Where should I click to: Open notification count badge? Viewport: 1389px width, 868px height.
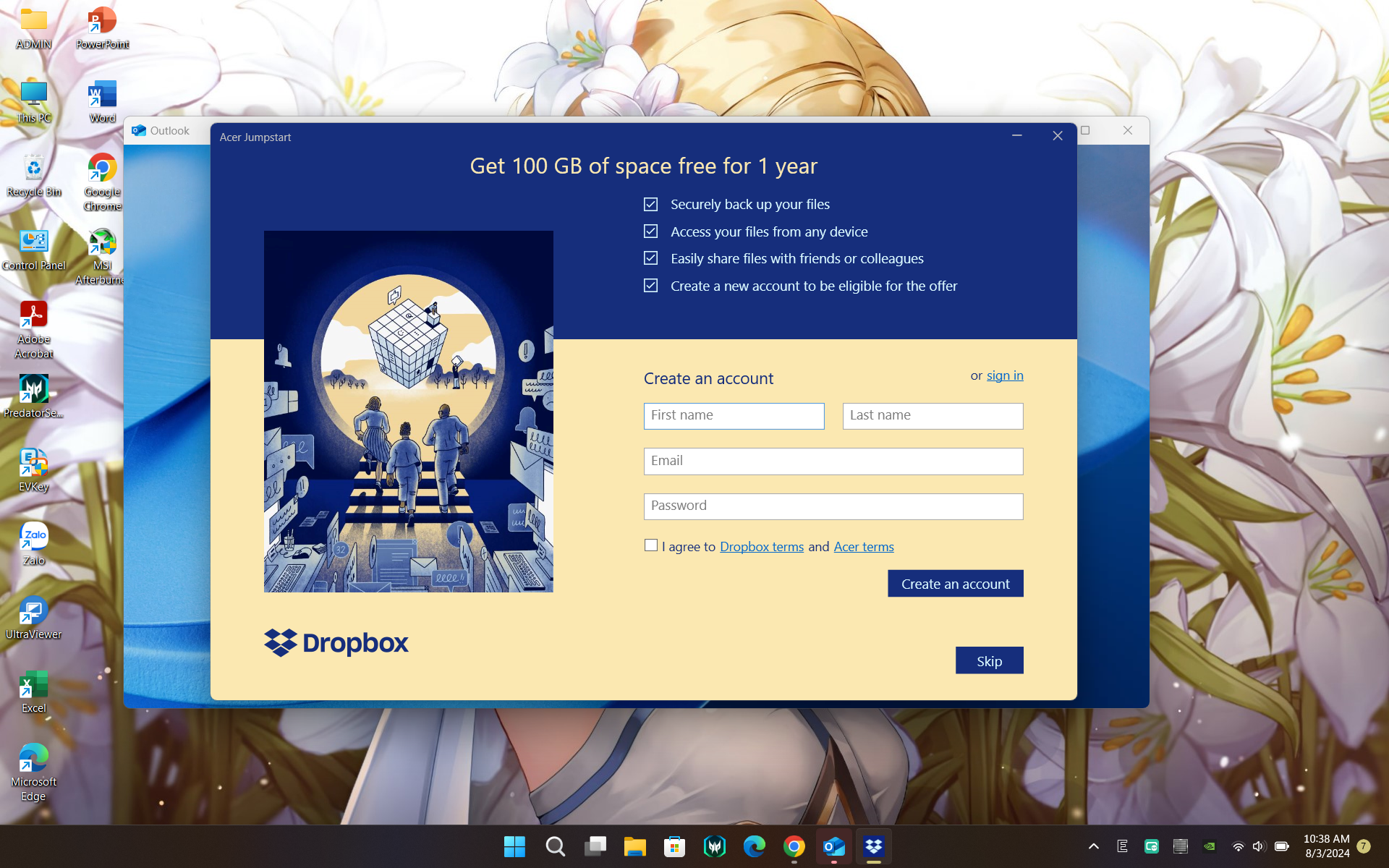[1364, 846]
